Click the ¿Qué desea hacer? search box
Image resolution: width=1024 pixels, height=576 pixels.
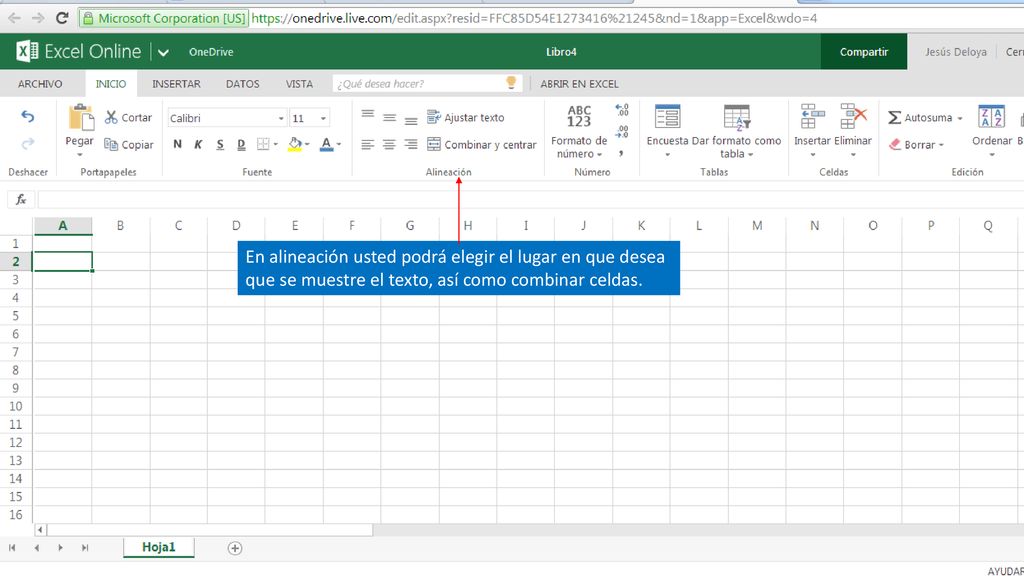point(427,84)
